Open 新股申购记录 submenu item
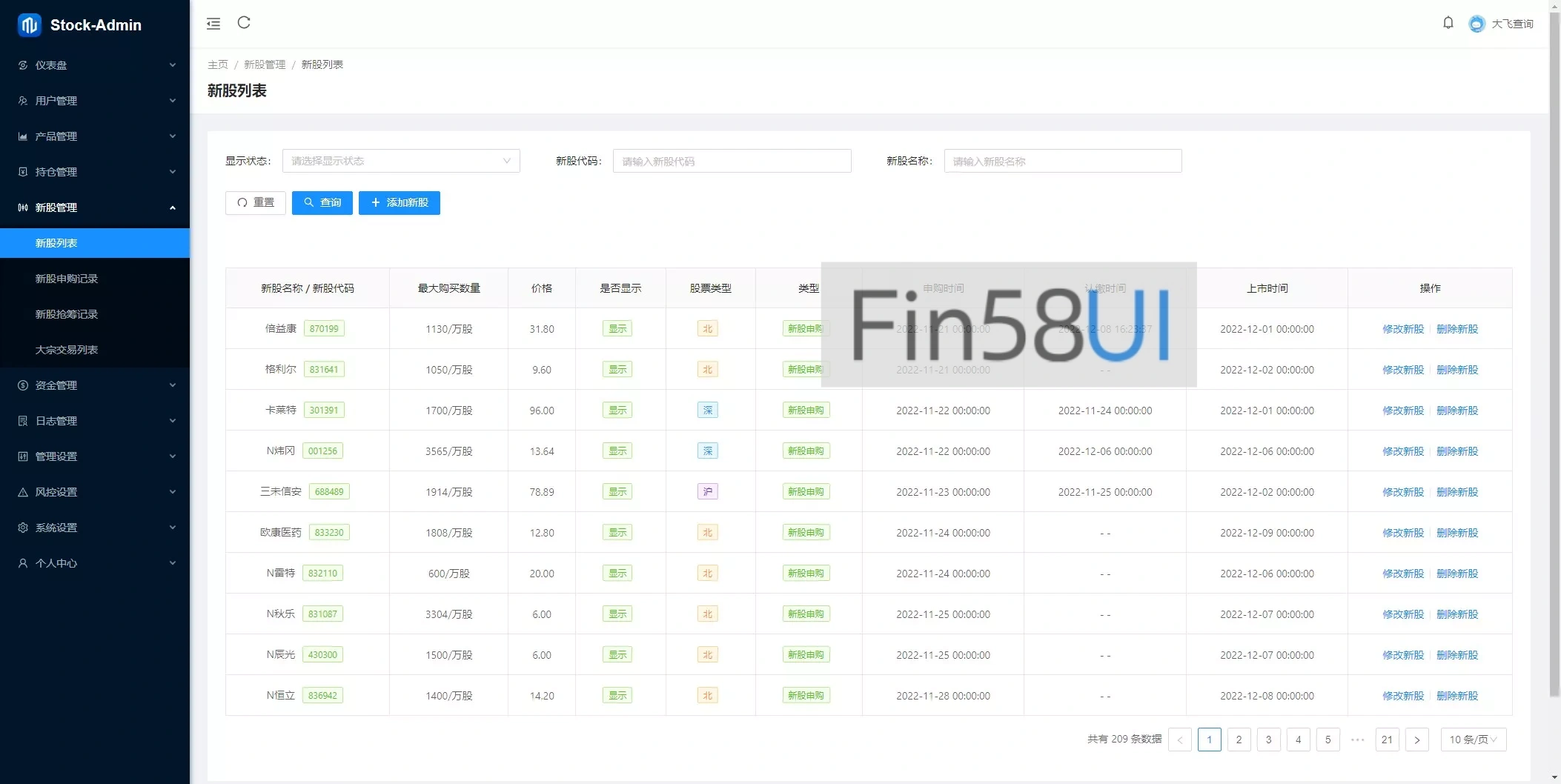This screenshot has height=784, width=1561. tap(67, 279)
